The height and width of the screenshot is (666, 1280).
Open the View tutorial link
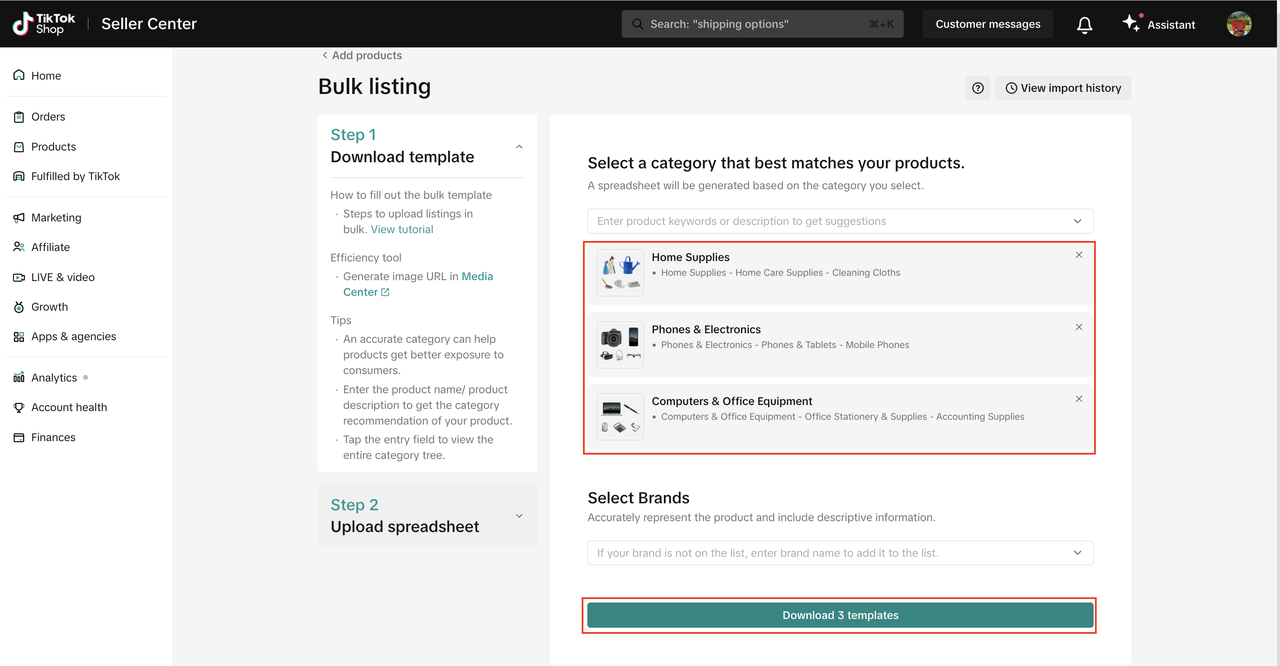tap(402, 230)
